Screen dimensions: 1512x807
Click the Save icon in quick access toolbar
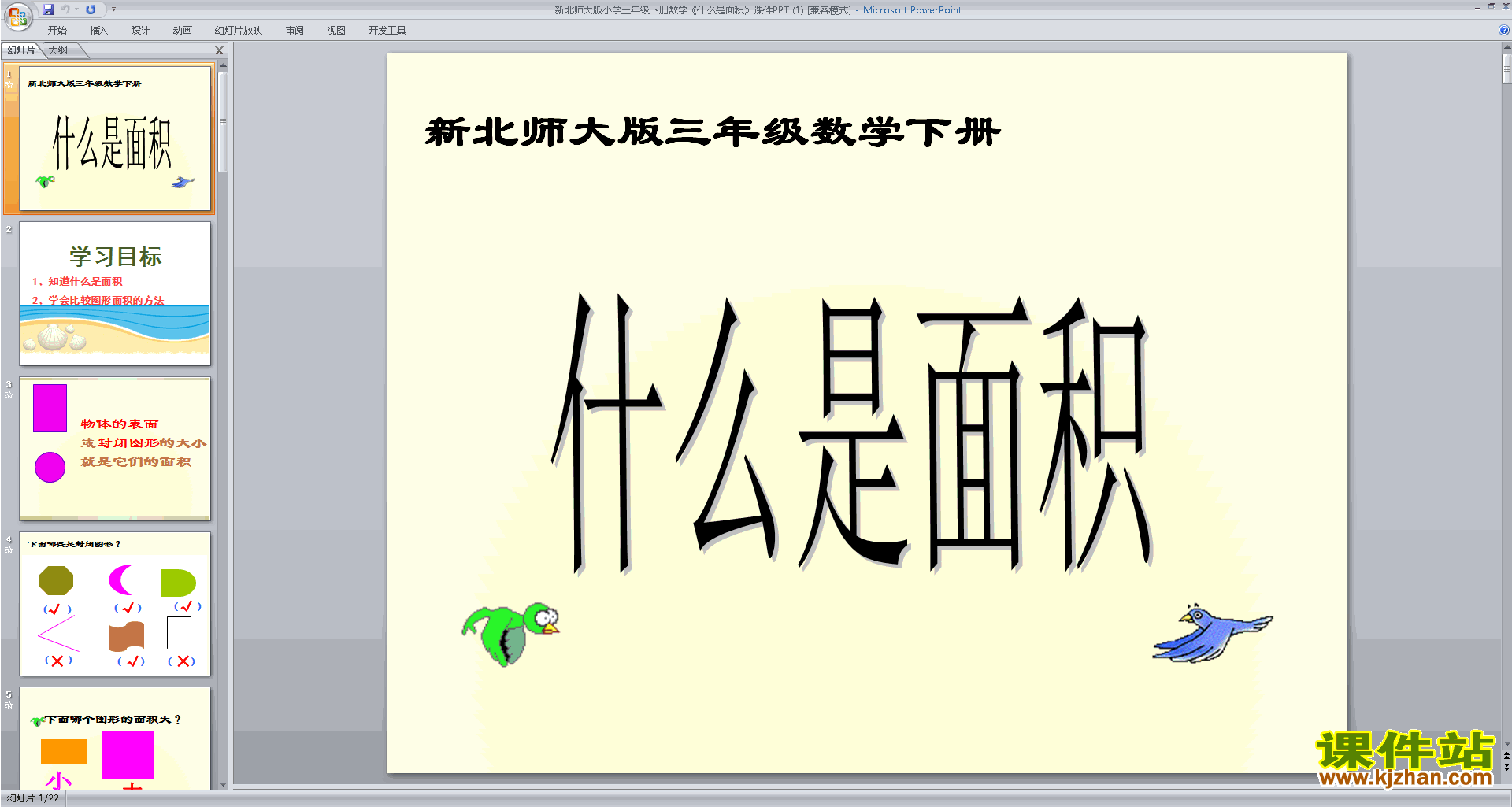(48, 9)
